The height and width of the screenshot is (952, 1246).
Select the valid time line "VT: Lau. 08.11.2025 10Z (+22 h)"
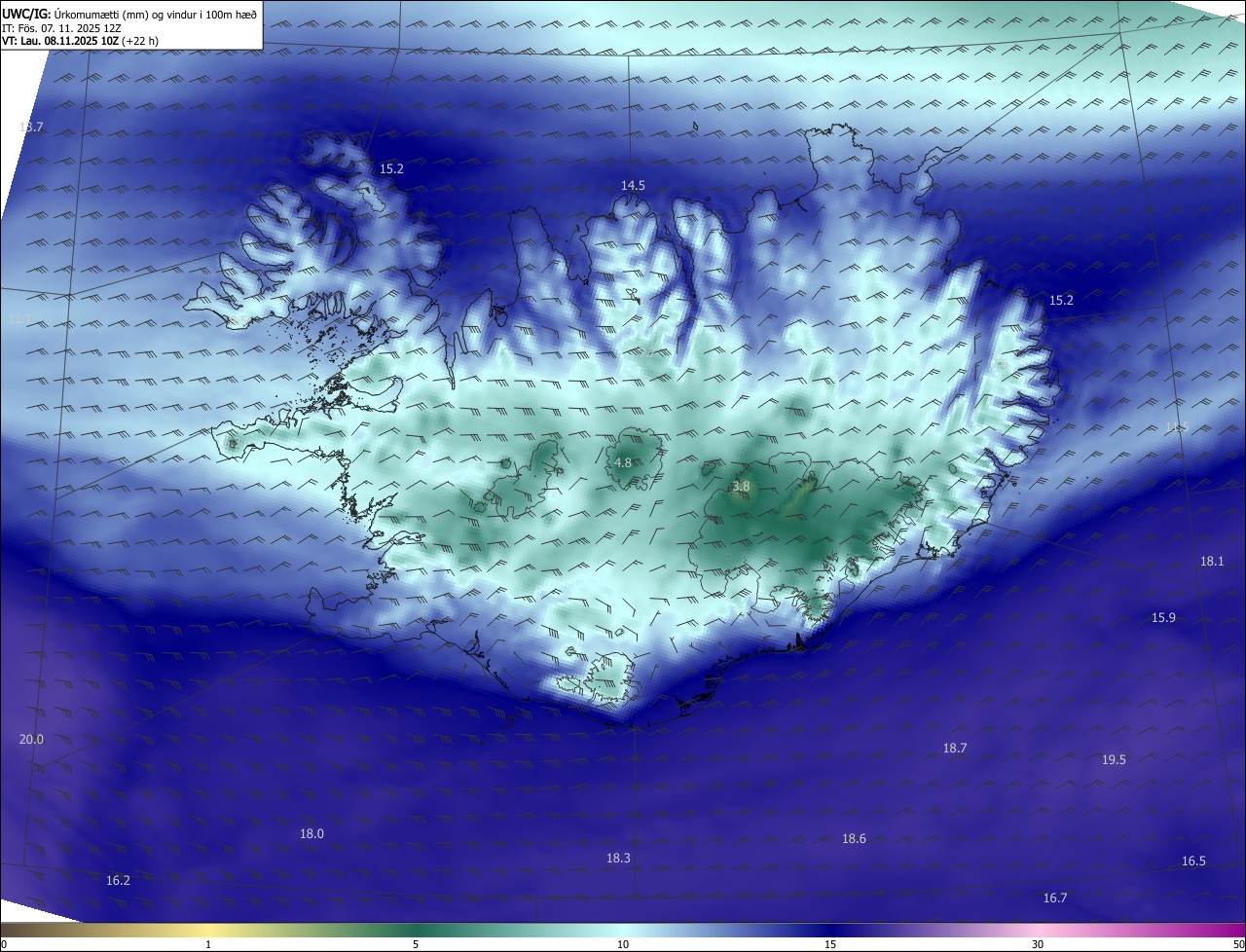81,41
